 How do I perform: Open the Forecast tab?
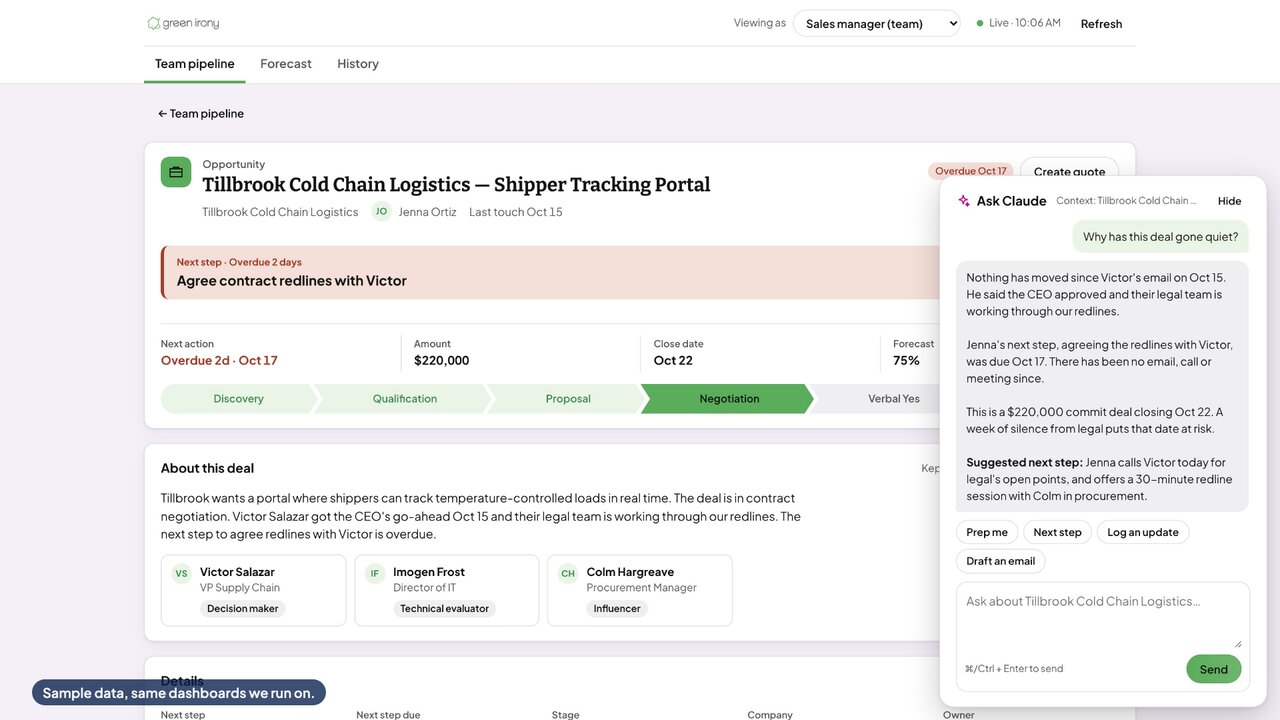286,64
